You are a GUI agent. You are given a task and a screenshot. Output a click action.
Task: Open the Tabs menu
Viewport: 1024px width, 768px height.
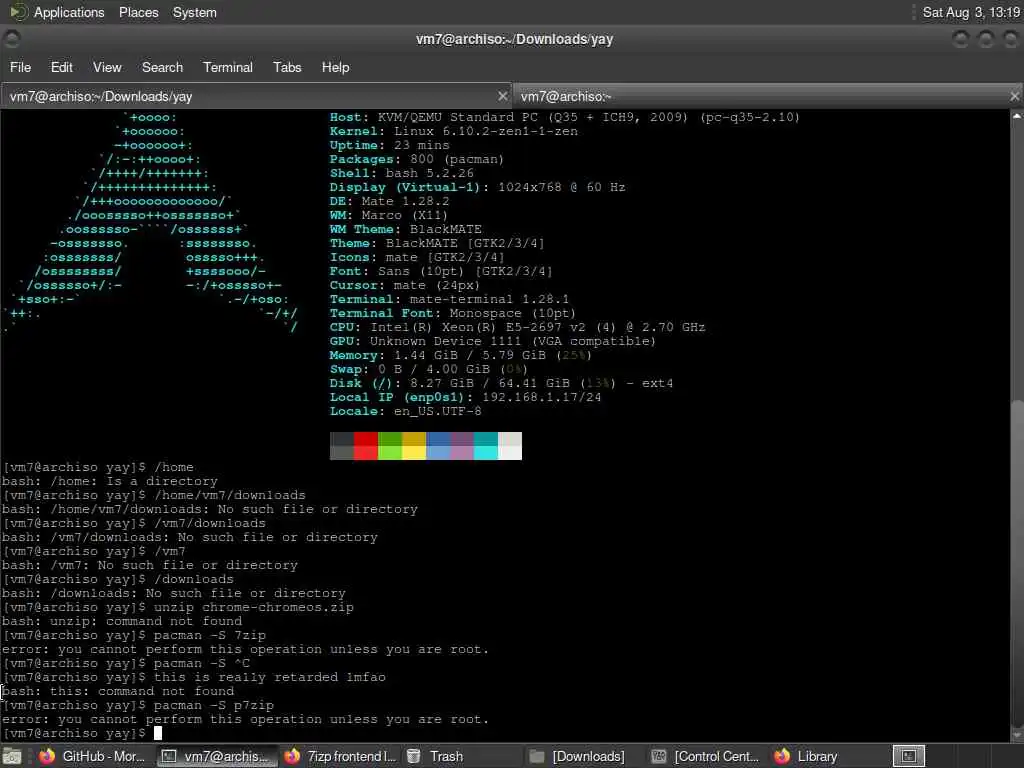(x=287, y=67)
